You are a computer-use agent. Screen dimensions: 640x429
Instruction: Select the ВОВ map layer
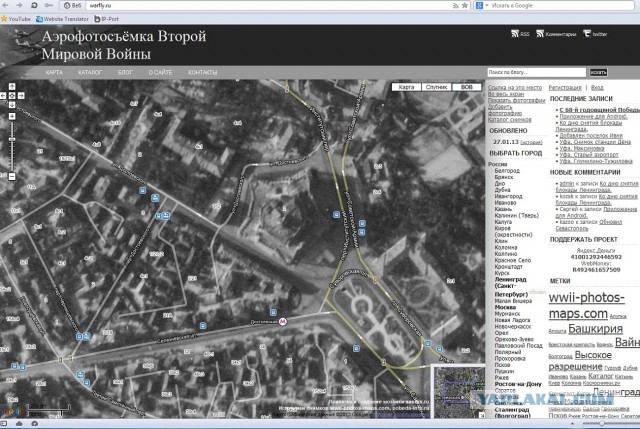coord(465,88)
